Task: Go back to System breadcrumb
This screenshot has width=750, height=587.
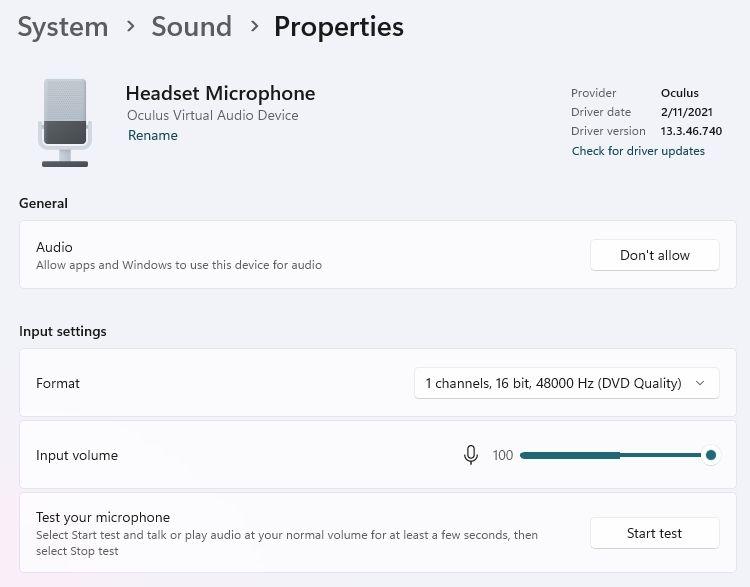Action: point(63,27)
